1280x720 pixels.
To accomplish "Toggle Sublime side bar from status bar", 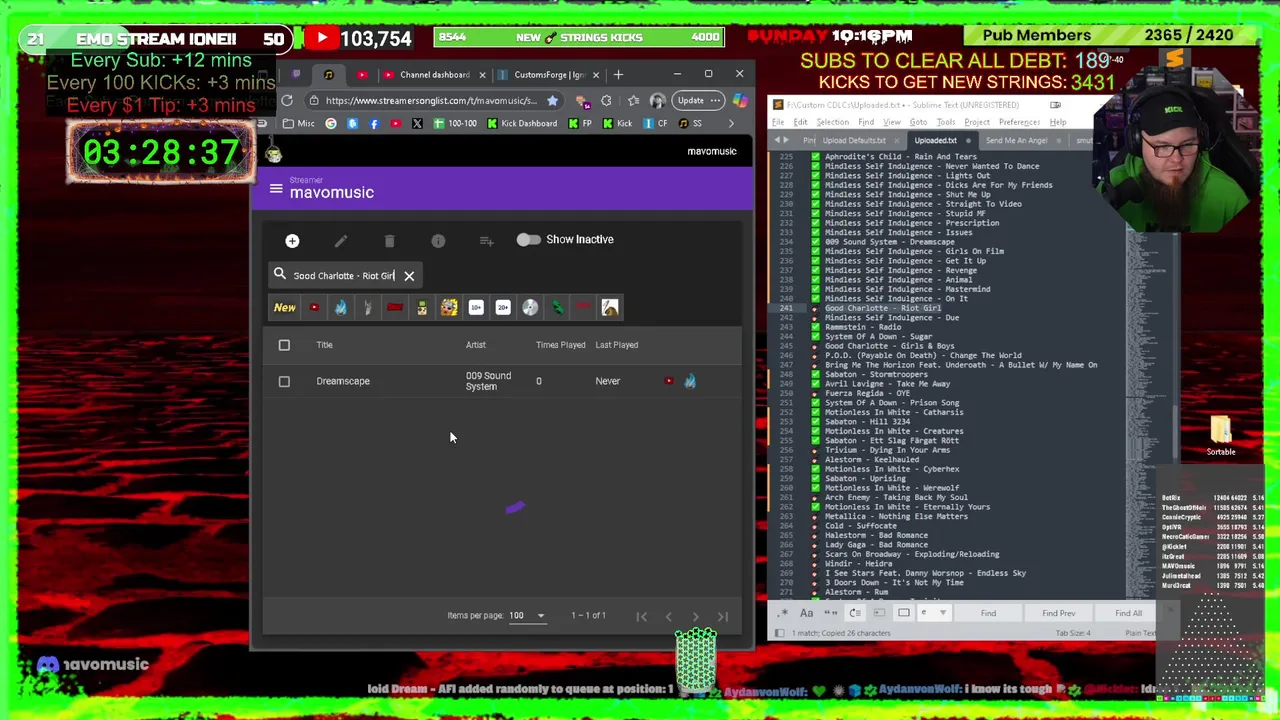I will click(x=780, y=633).
